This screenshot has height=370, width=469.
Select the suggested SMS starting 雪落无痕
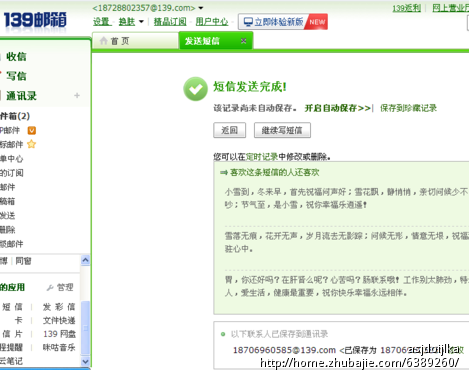[x=346, y=242]
